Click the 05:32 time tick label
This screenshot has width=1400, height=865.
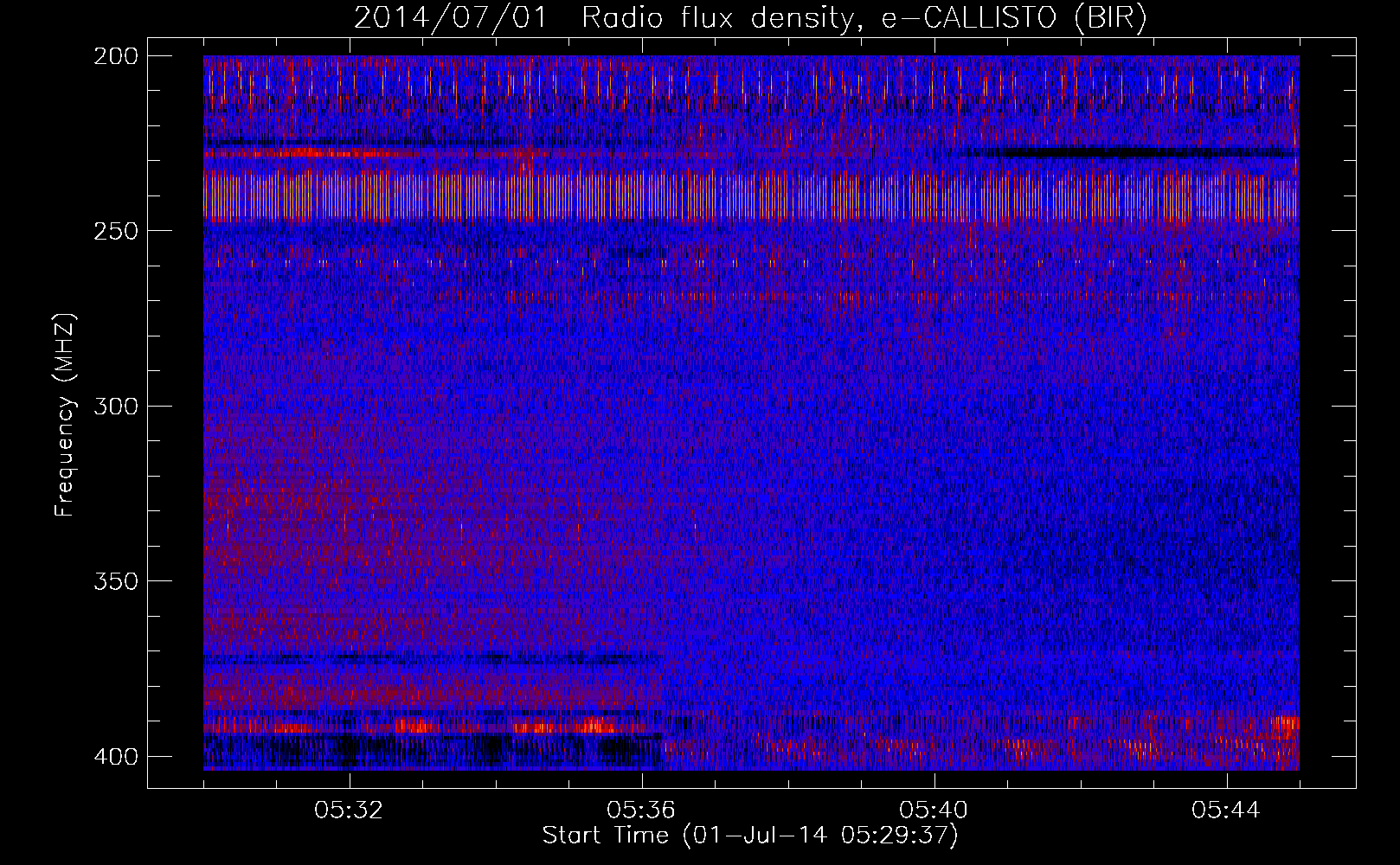click(x=350, y=811)
